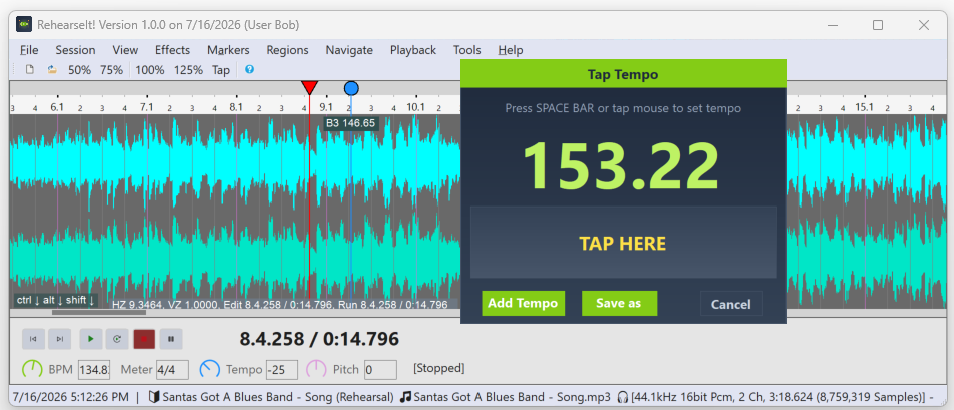Click the 153.22 tempo readout
The height and width of the screenshot is (410, 954).
coord(621,167)
